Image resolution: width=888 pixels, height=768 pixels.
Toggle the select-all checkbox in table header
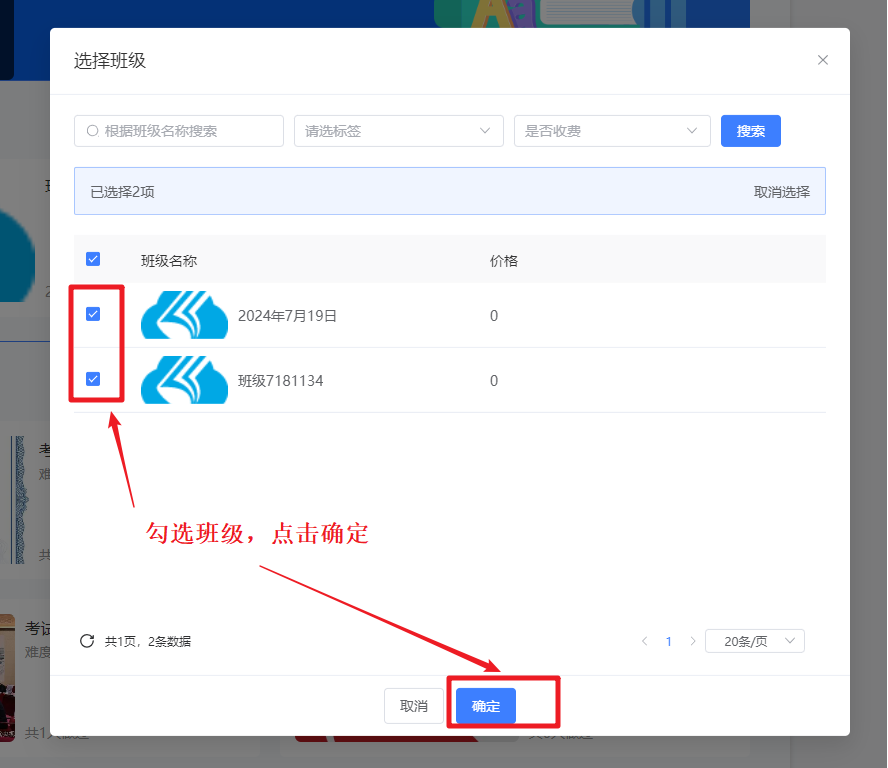[x=93, y=259]
